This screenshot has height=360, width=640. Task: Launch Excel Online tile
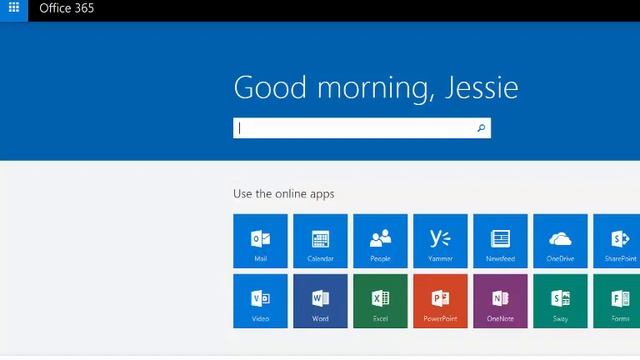coord(380,301)
